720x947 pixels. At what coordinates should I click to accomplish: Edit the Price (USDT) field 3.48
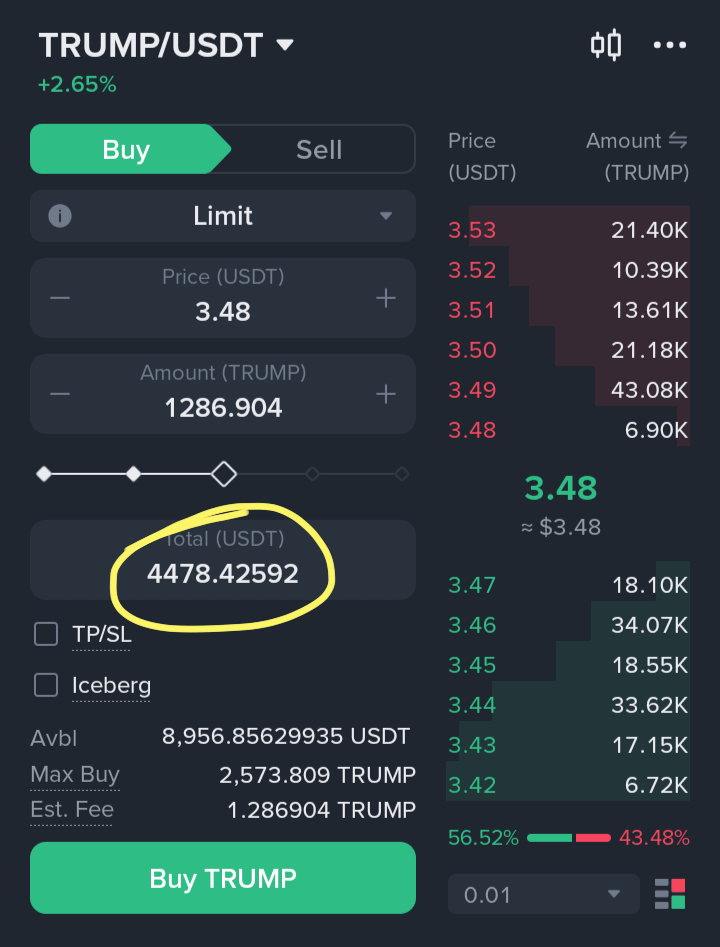point(223,298)
